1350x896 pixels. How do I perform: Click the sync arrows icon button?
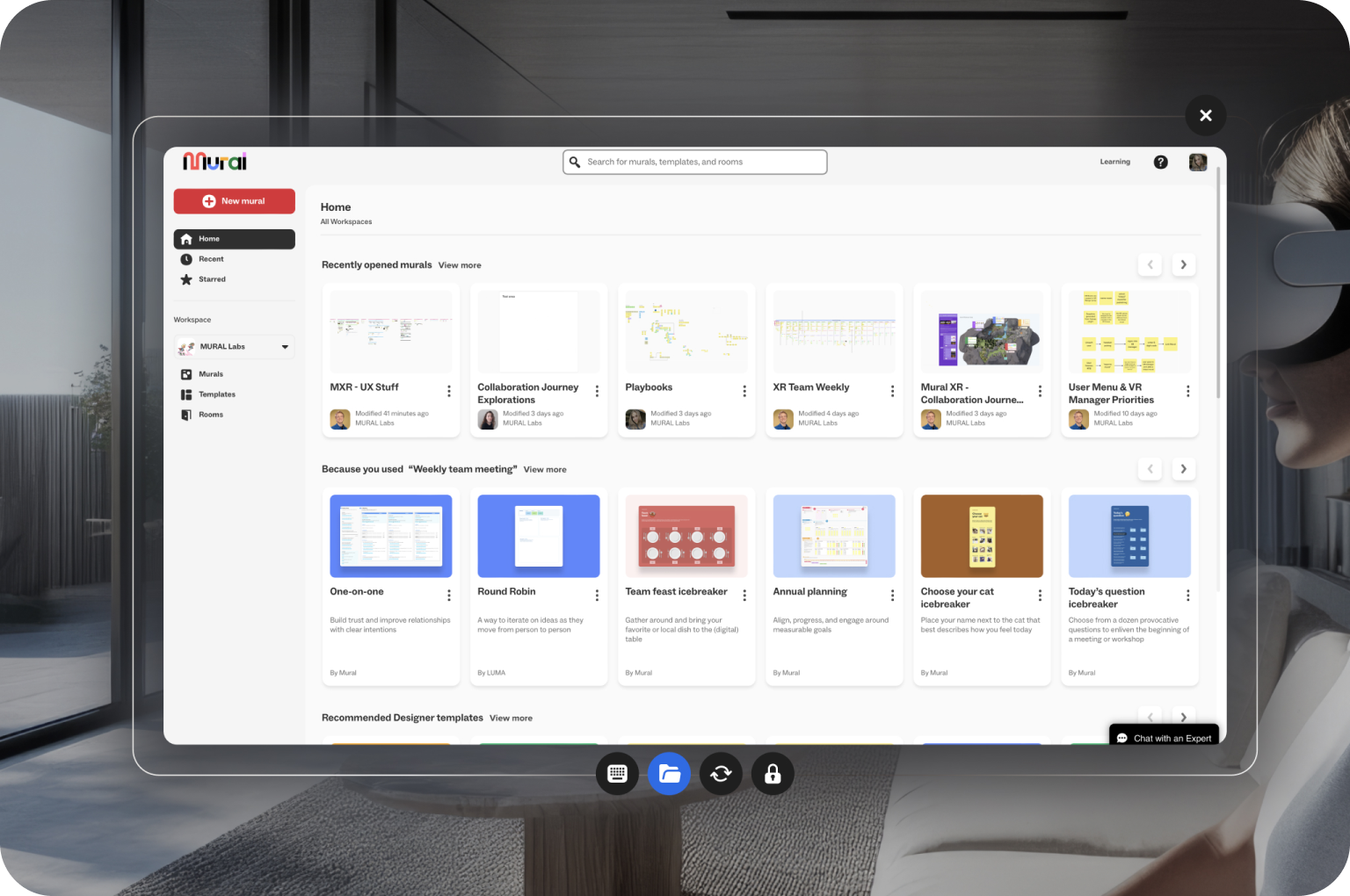pyautogui.click(x=721, y=774)
